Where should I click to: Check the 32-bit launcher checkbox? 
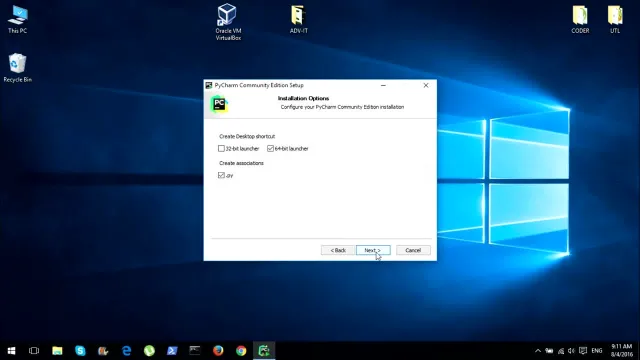[221, 149]
